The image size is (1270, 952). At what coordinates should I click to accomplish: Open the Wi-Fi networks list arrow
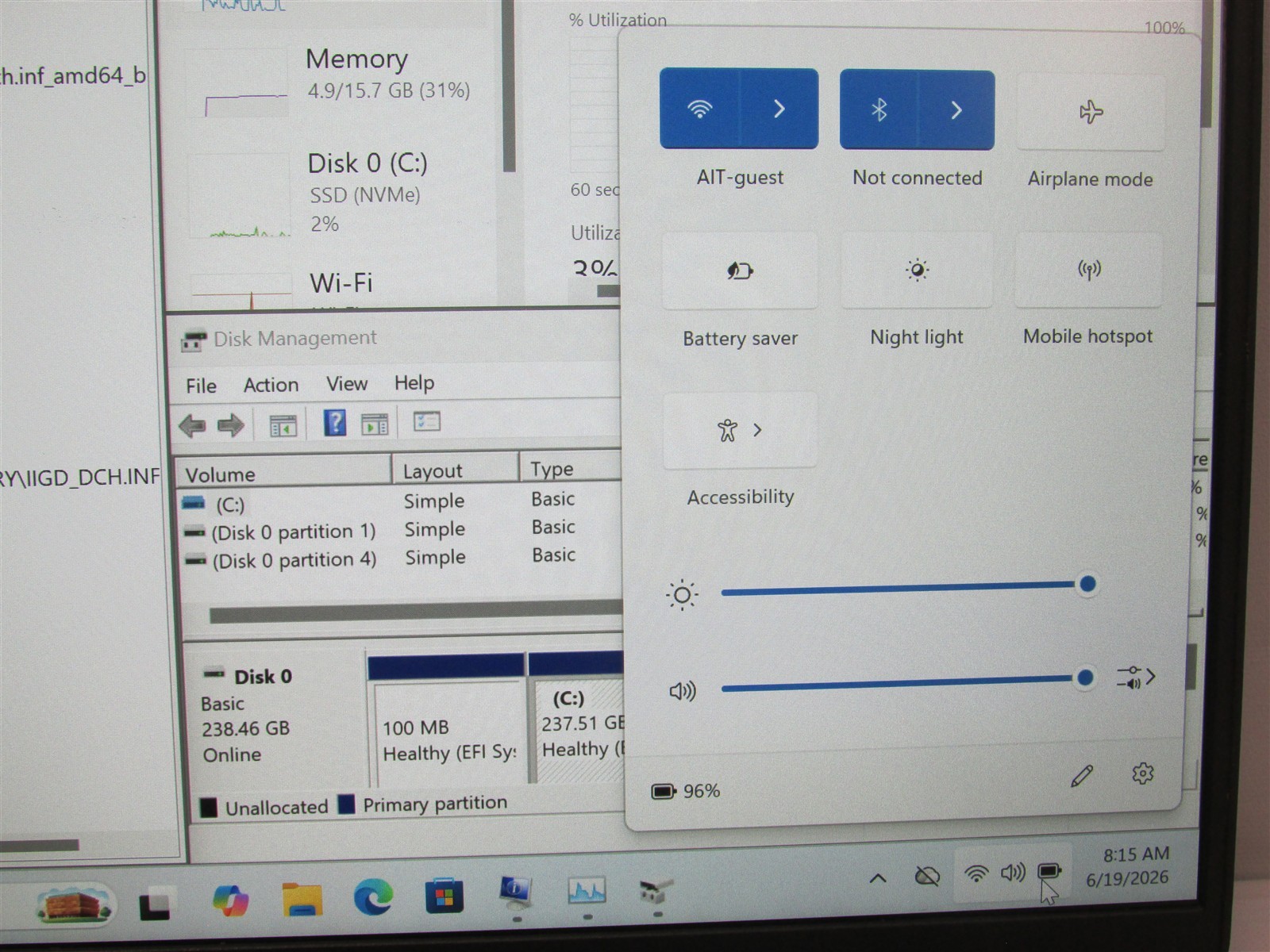click(x=779, y=109)
